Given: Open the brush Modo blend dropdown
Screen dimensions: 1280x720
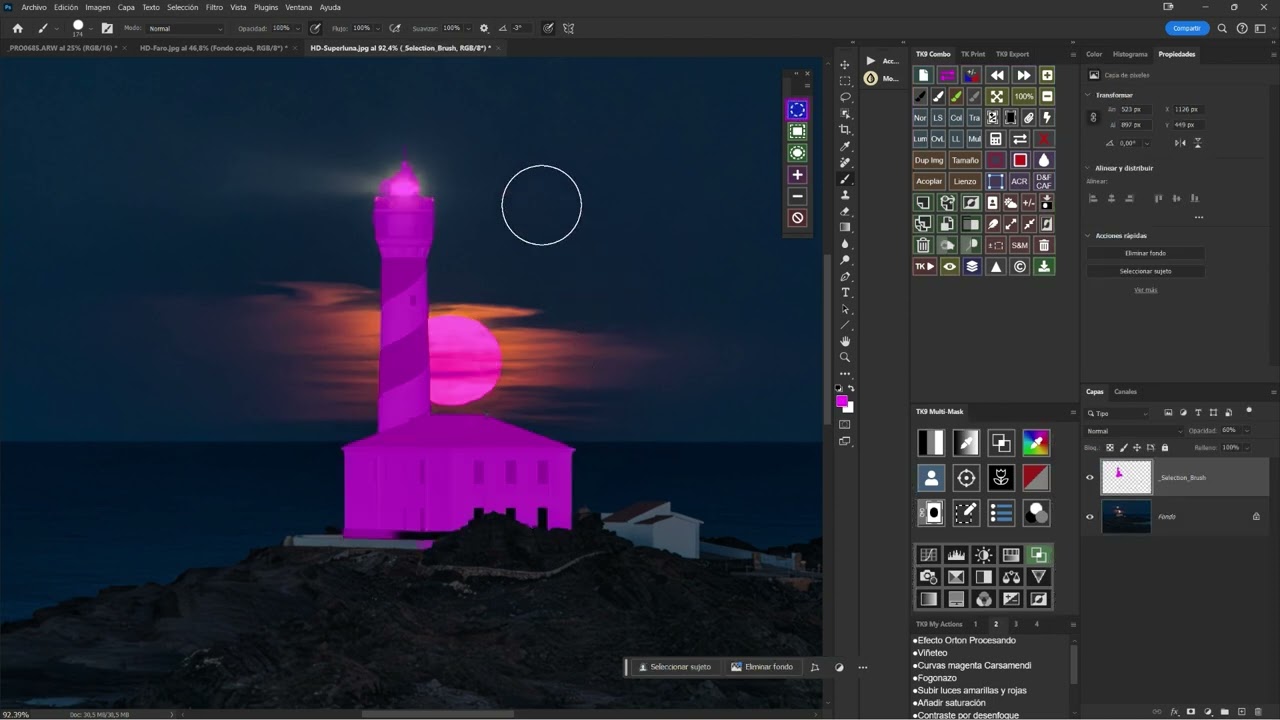Looking at the screenshot, I should tap(186, 28).
